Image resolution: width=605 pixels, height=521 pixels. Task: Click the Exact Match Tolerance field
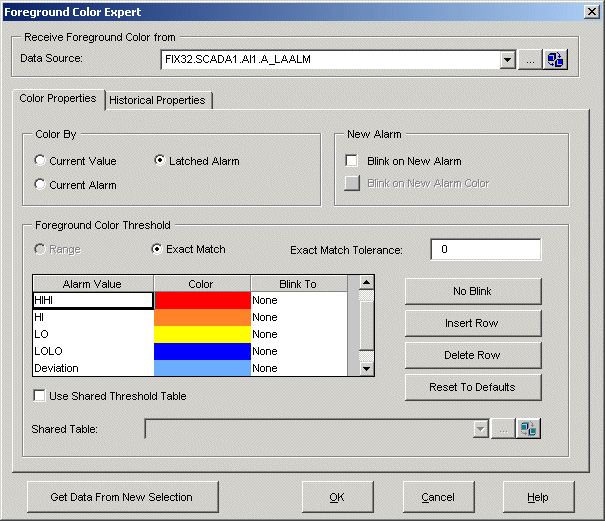tap(486, 250)
